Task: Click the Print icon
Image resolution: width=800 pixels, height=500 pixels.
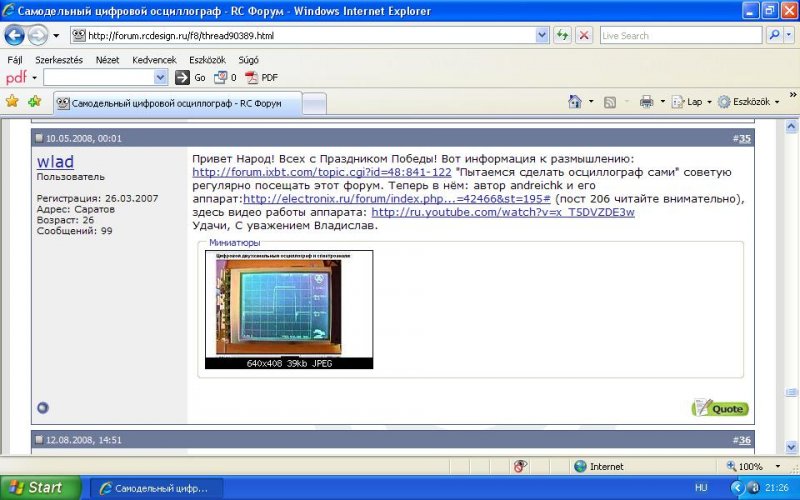Action: (646, 102)
